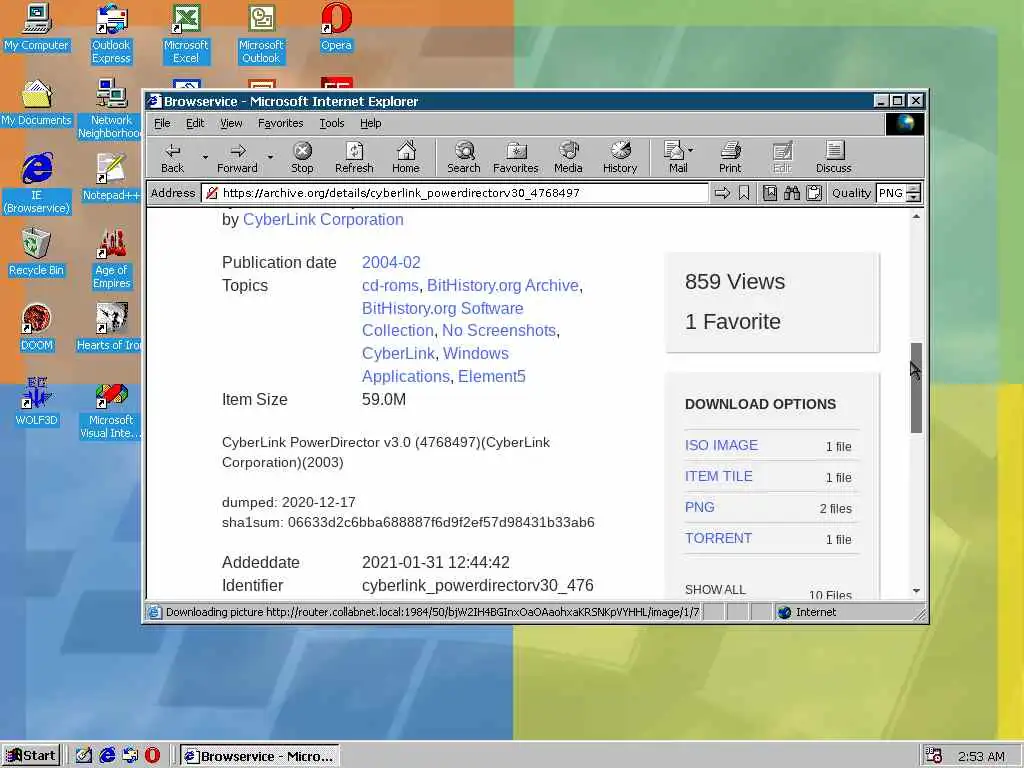Open Notepad++ desktop shortcut

pyautogui.click(x=111, y=178)
